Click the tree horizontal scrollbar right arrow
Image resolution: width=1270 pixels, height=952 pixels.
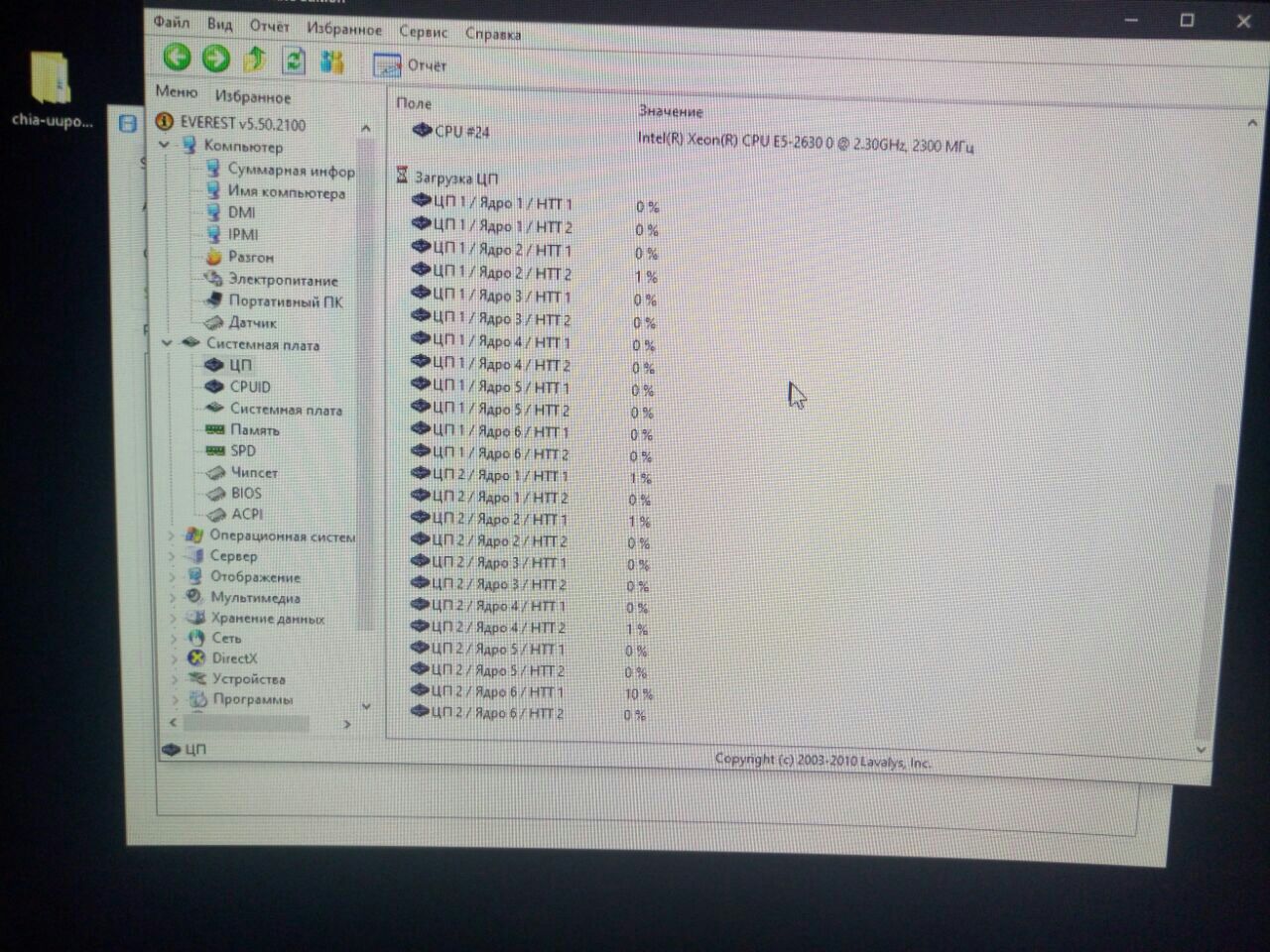tap(346, 724)
